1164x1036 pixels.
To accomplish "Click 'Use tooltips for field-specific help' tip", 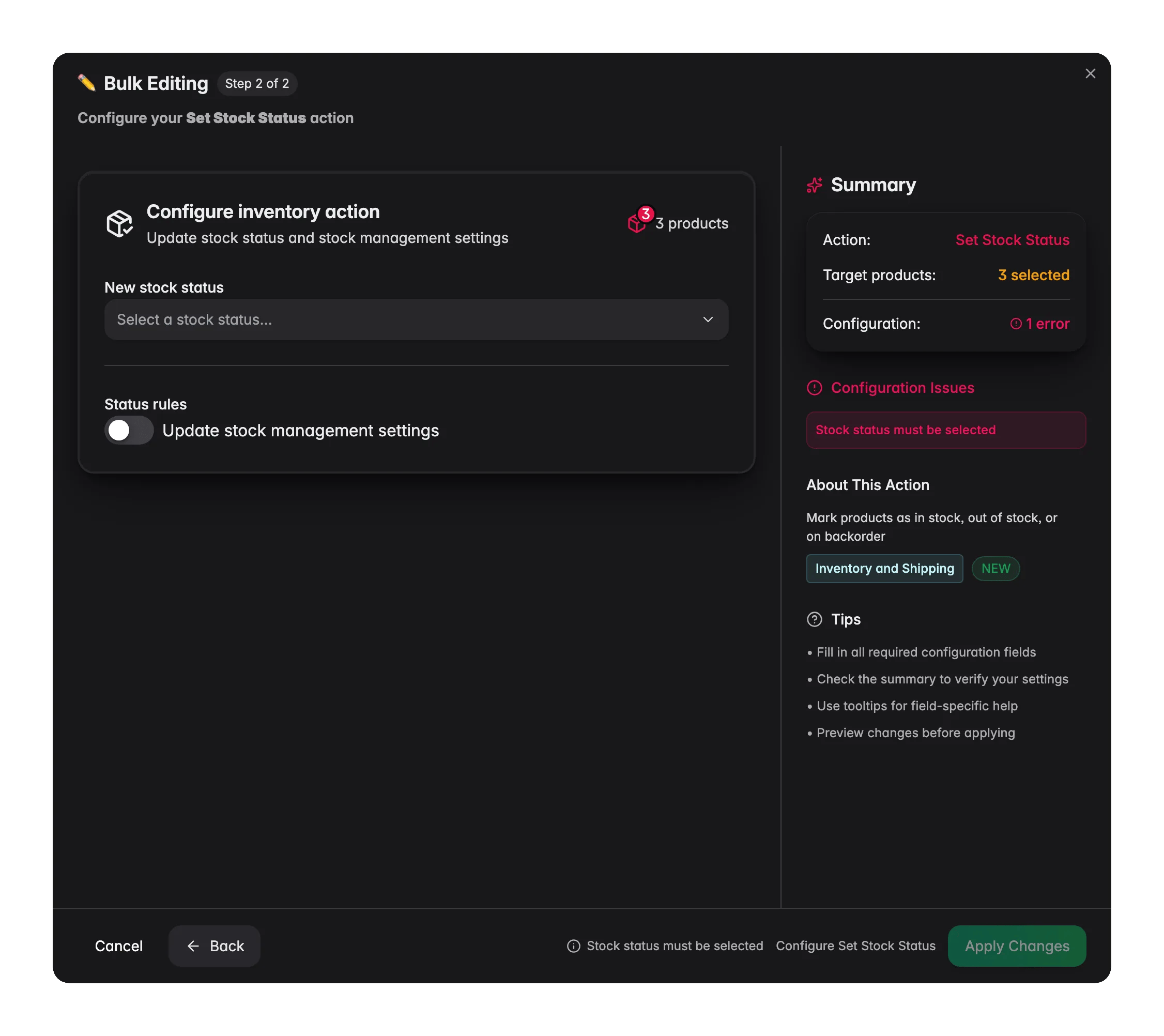I will pyautogui.click(x=917, y=706).
